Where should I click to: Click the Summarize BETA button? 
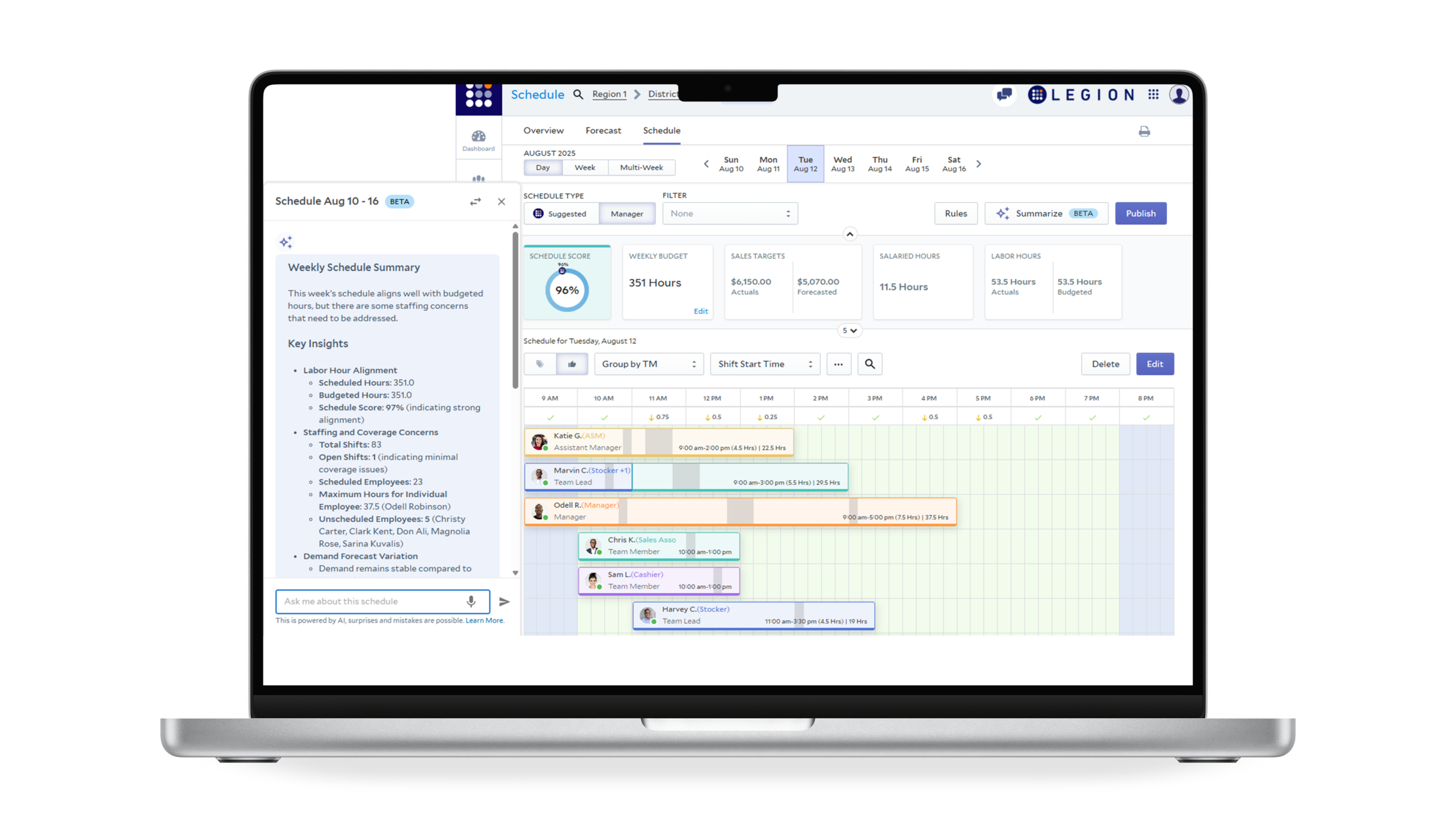(1046, 213)
